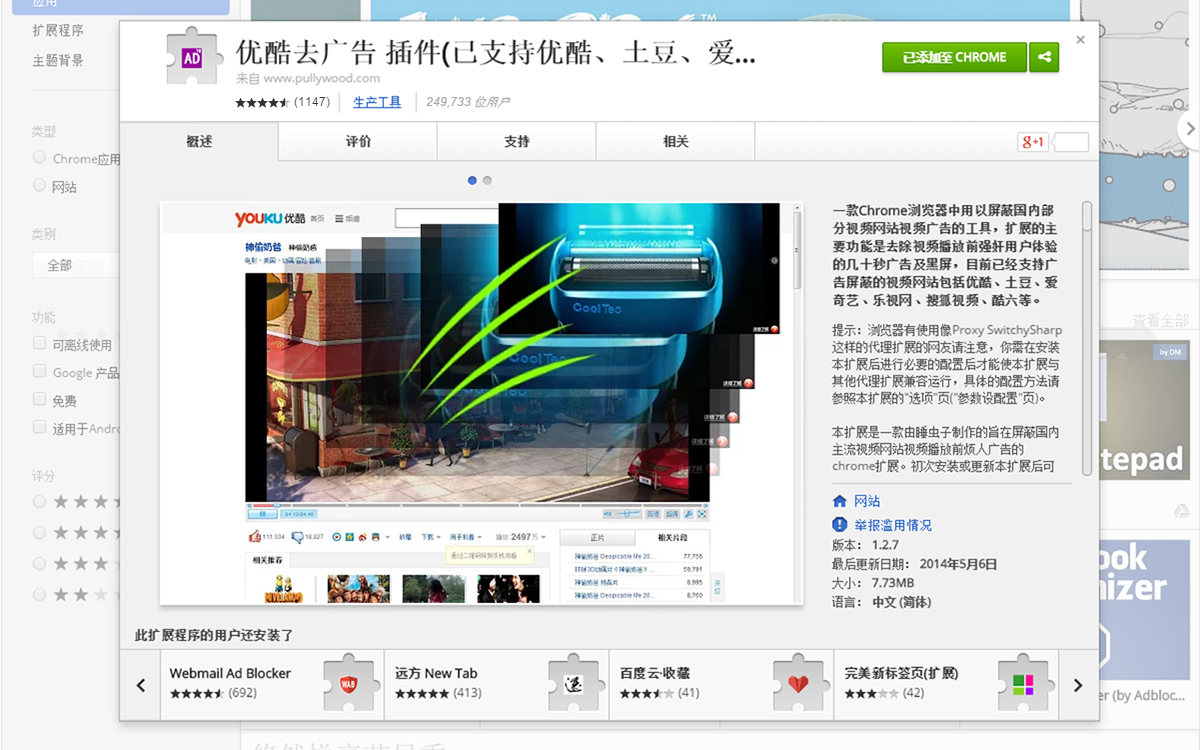Select the two-star rating filter radio
This screenshot has height=750, width=1200.
tap(40, 594)
